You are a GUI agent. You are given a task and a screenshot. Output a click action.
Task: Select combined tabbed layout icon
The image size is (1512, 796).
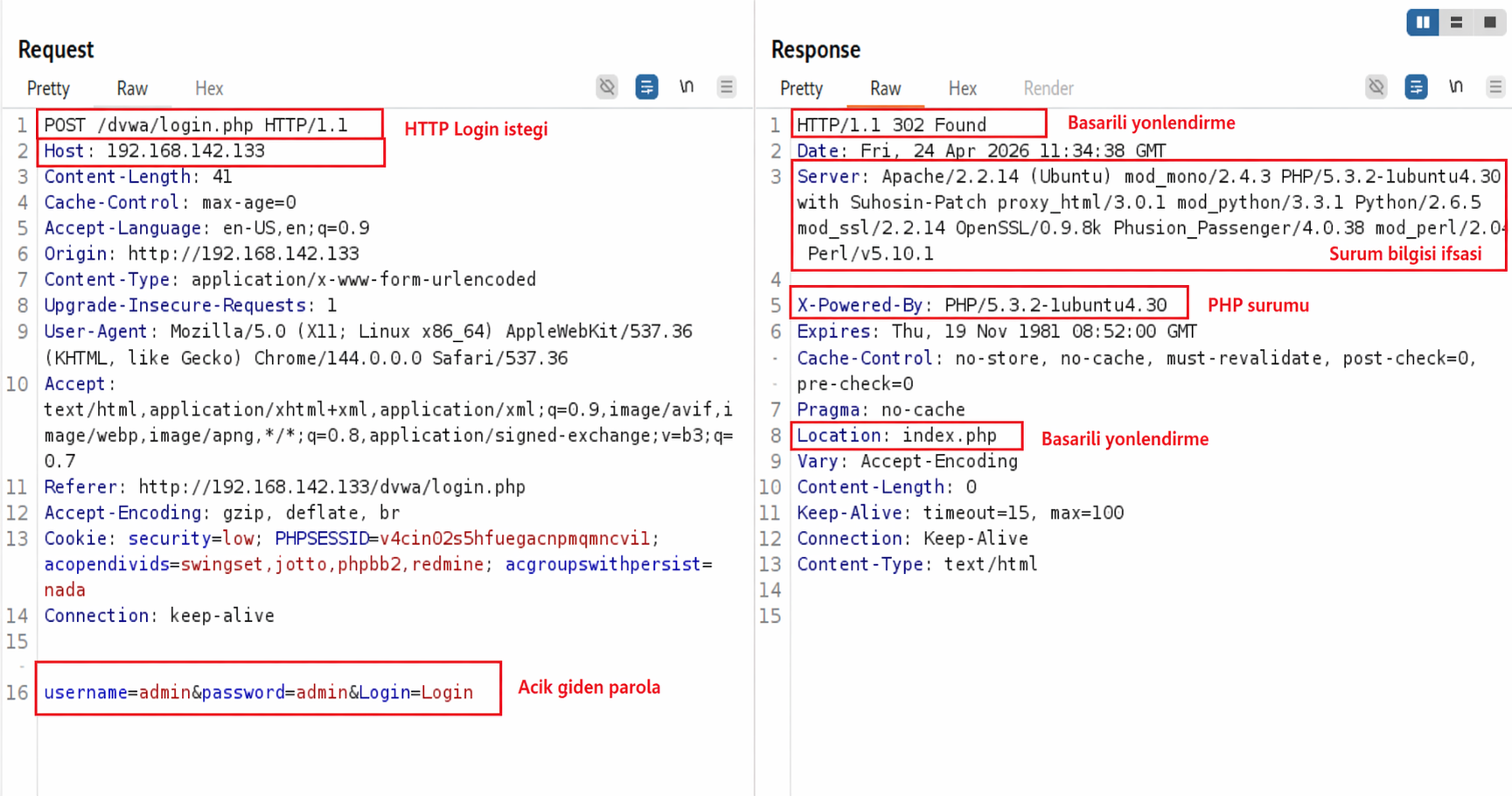(1489, 22)
